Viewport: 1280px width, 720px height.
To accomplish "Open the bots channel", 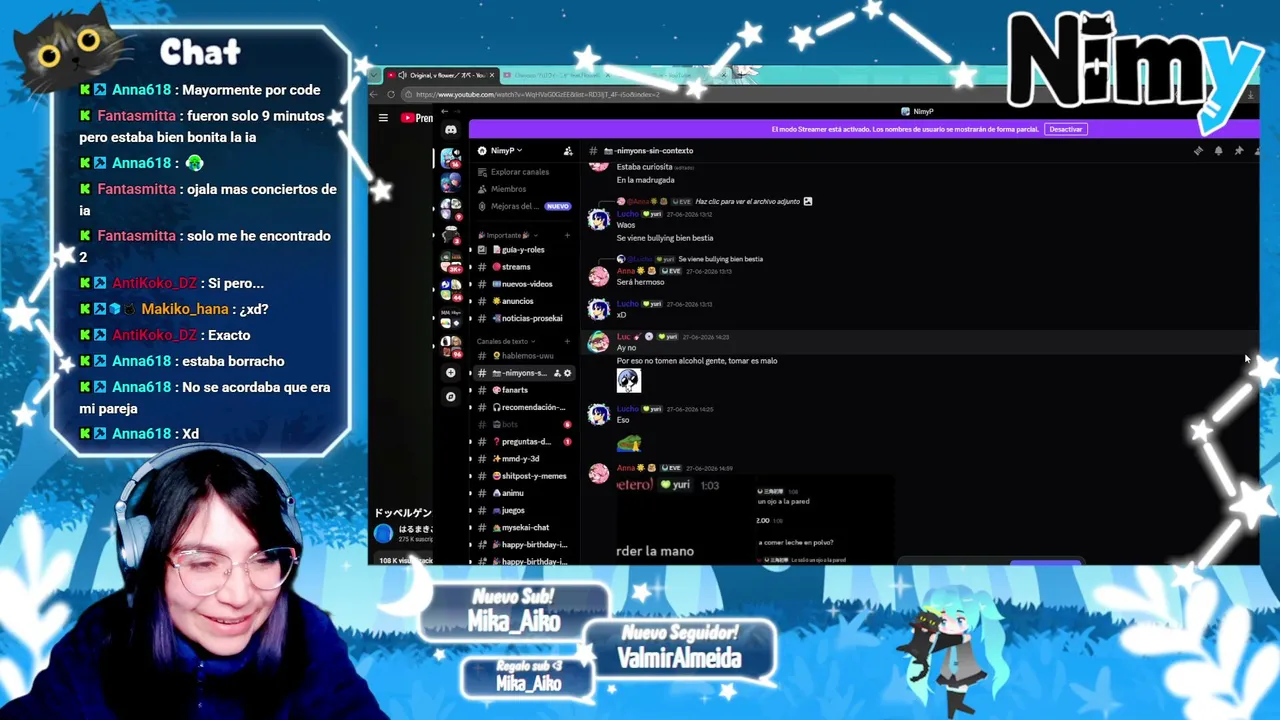I will pyautogui.click(x=524, y=424).
